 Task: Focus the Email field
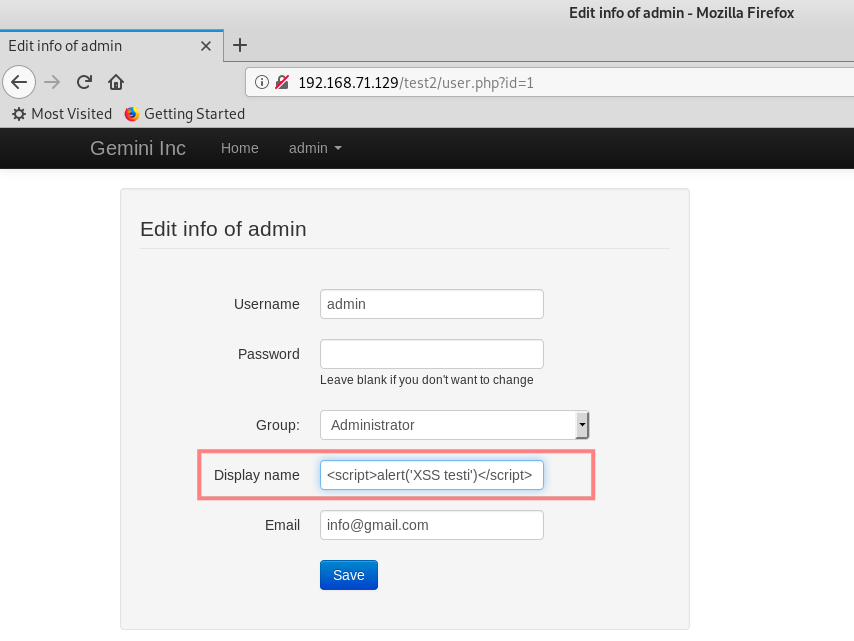tap(432, 525)
